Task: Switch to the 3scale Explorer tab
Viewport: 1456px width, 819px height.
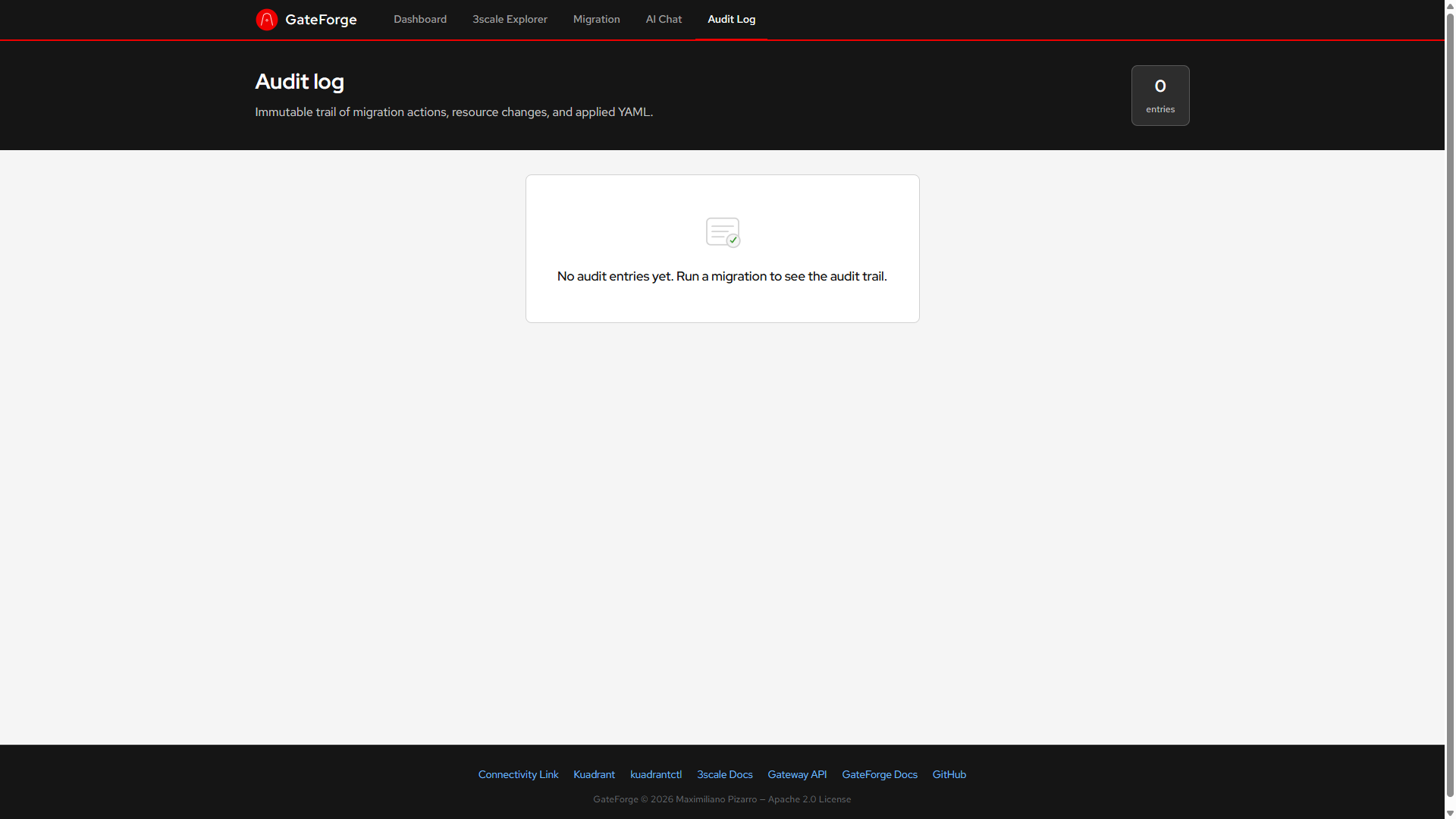Action: (x=510, y=20)
